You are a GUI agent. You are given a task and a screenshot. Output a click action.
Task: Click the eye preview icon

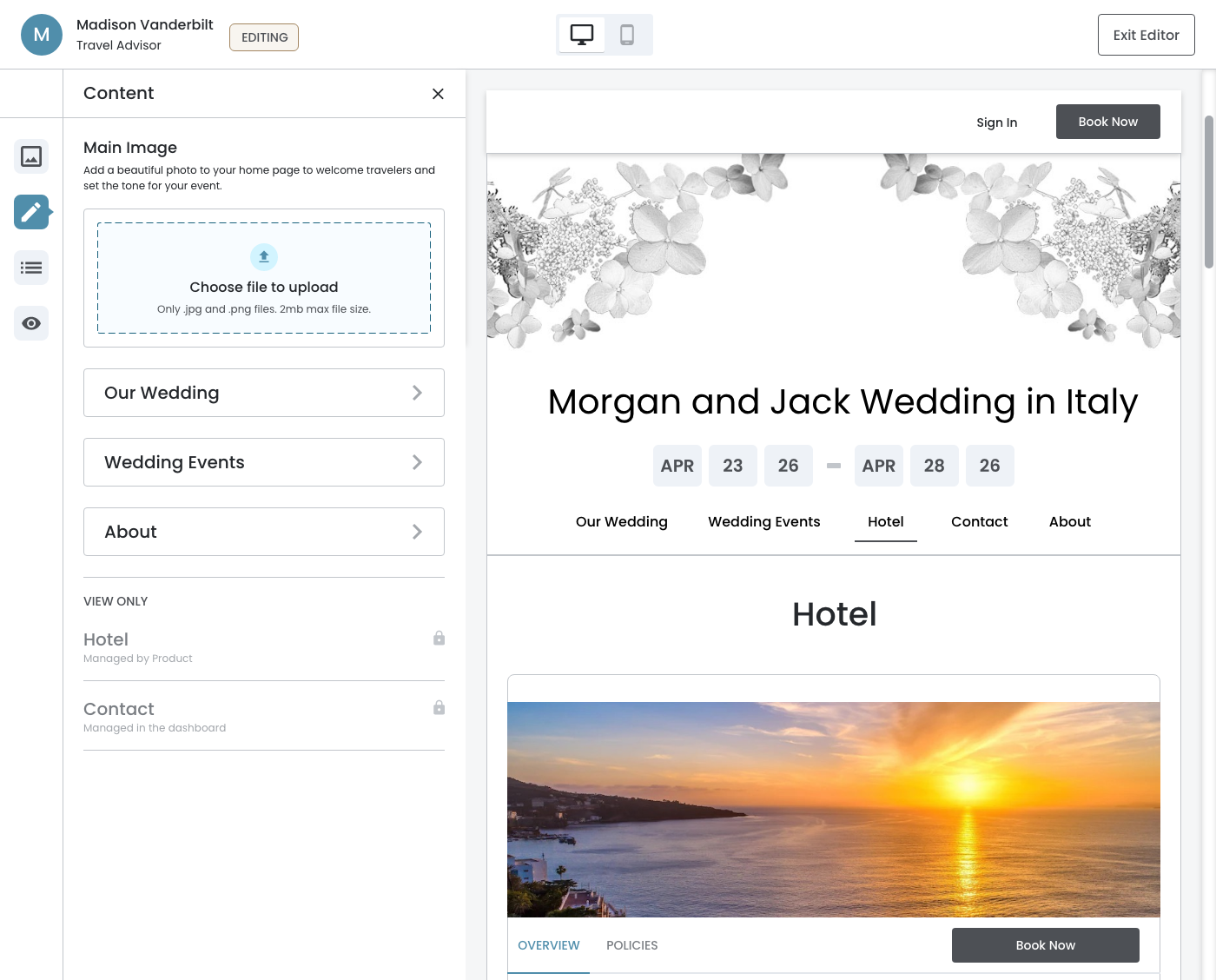click(x=31, y=323)
